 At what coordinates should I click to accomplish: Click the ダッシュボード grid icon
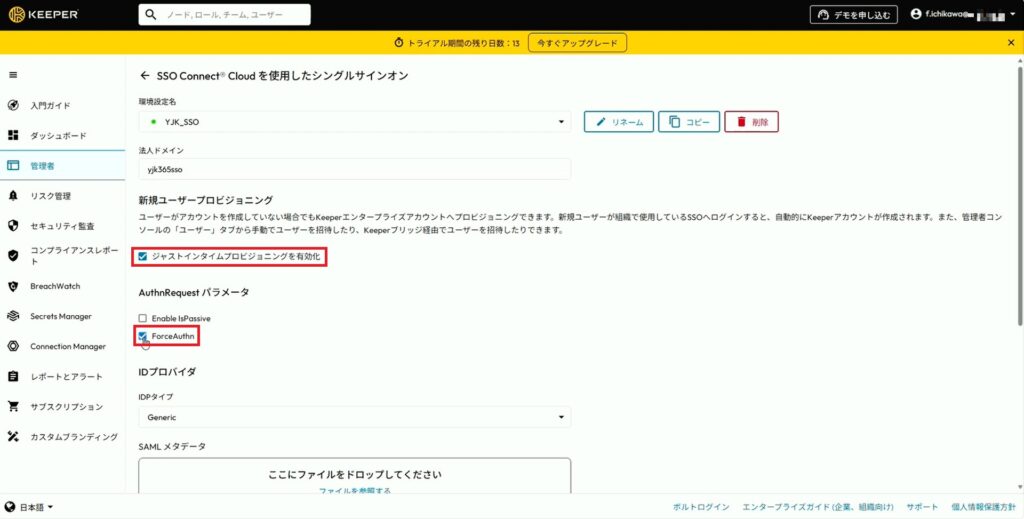(13, 135)
